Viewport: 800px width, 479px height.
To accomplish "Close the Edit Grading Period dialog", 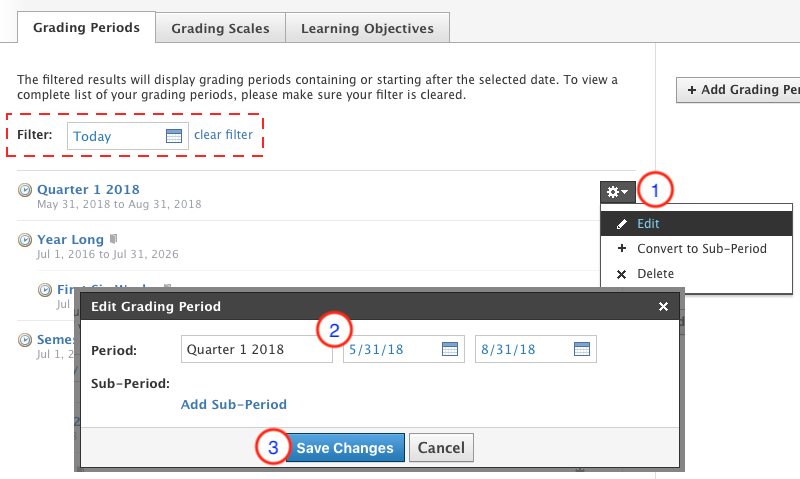I will coord(662,306).
